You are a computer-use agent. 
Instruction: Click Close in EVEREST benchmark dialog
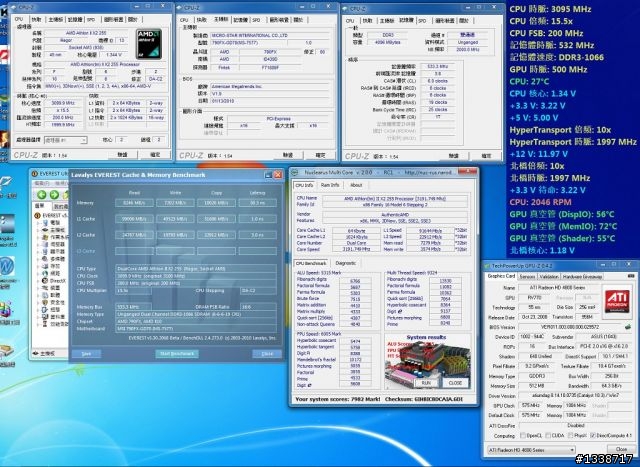267,354
